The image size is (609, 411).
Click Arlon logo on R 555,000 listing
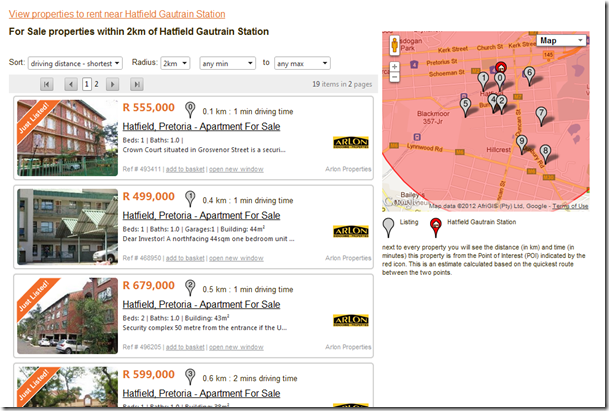point(351,143)
